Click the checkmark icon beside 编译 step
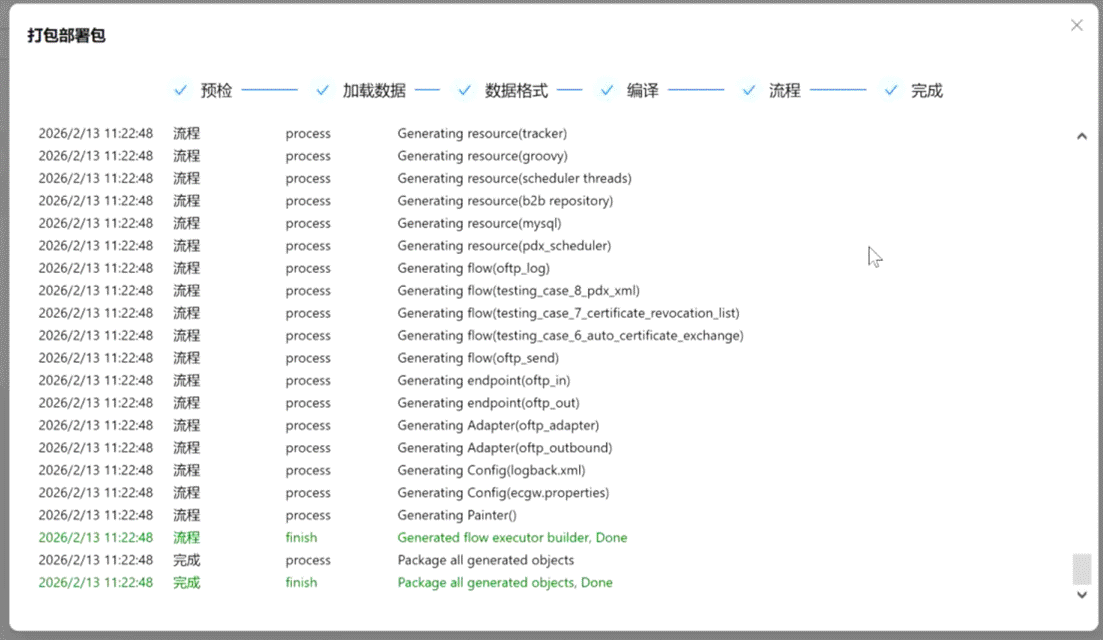The image size is (1103, 640). [607, 90]
